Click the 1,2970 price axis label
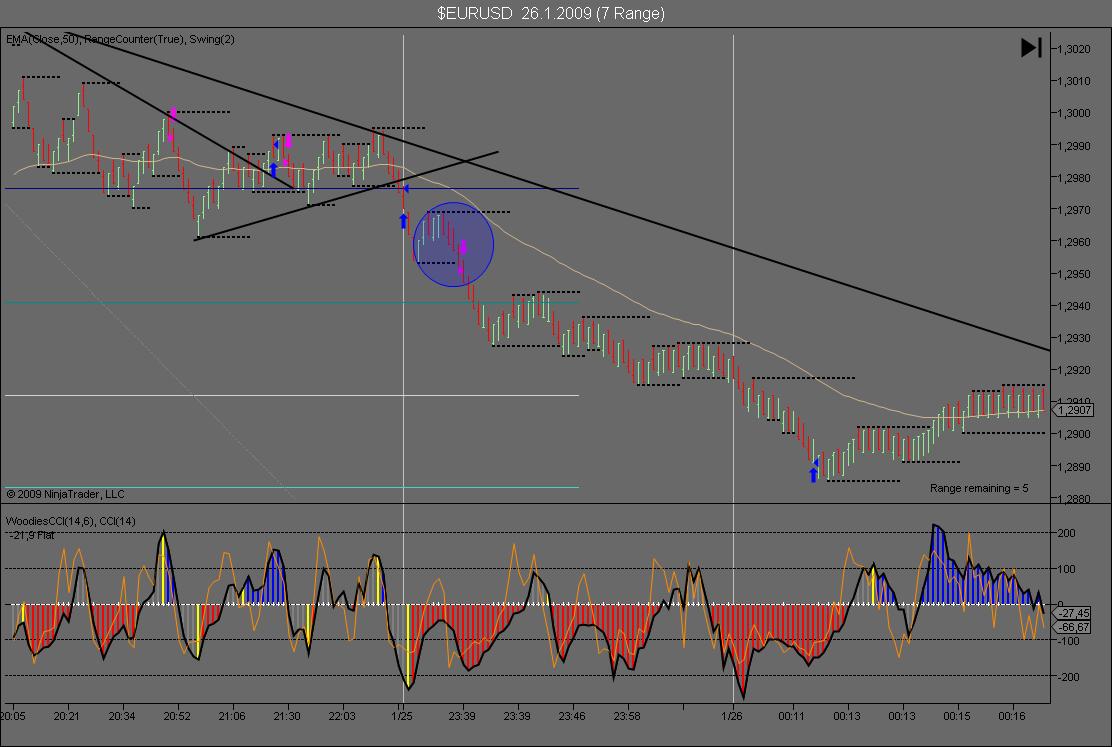This screenshot has width=1112, height=747. pos(1074,210)
